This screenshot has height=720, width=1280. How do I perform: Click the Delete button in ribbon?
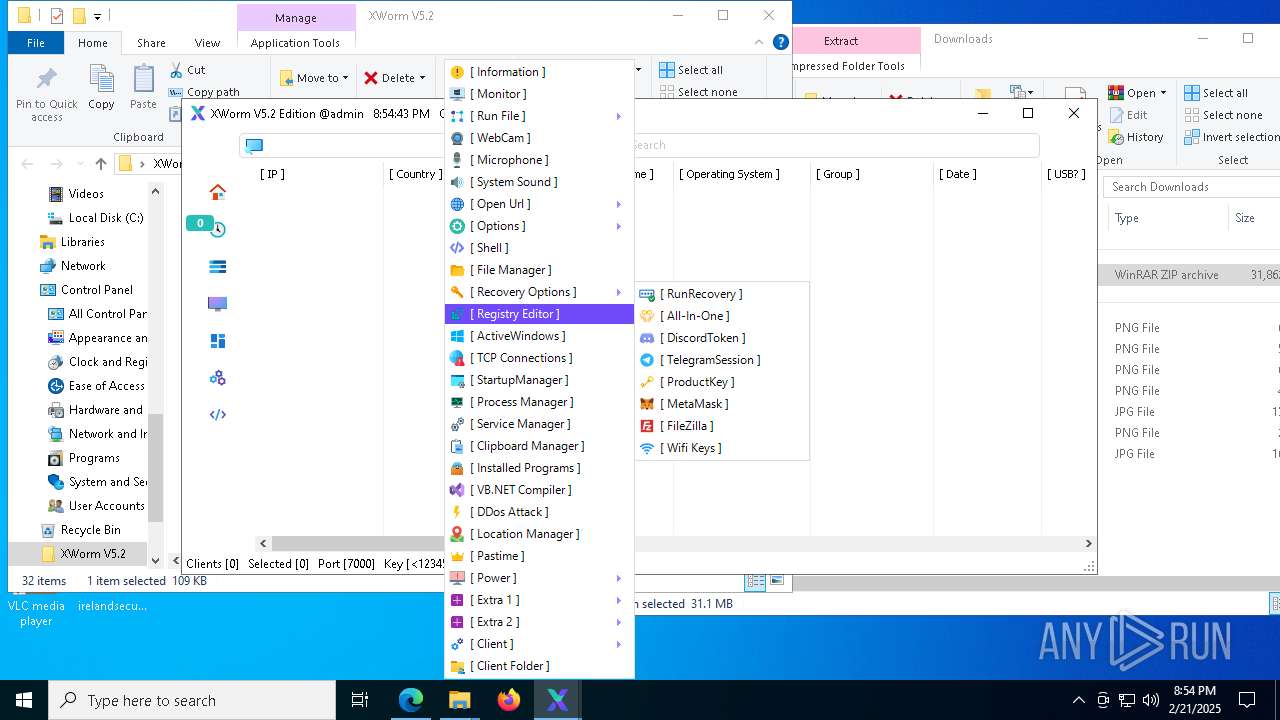click(x=394, y=78)
